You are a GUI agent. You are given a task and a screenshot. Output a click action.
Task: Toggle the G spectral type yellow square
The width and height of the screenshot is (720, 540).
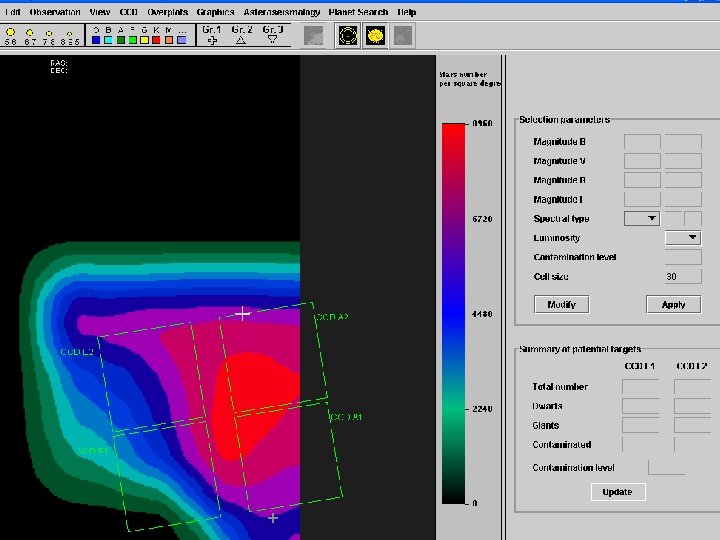144,40
